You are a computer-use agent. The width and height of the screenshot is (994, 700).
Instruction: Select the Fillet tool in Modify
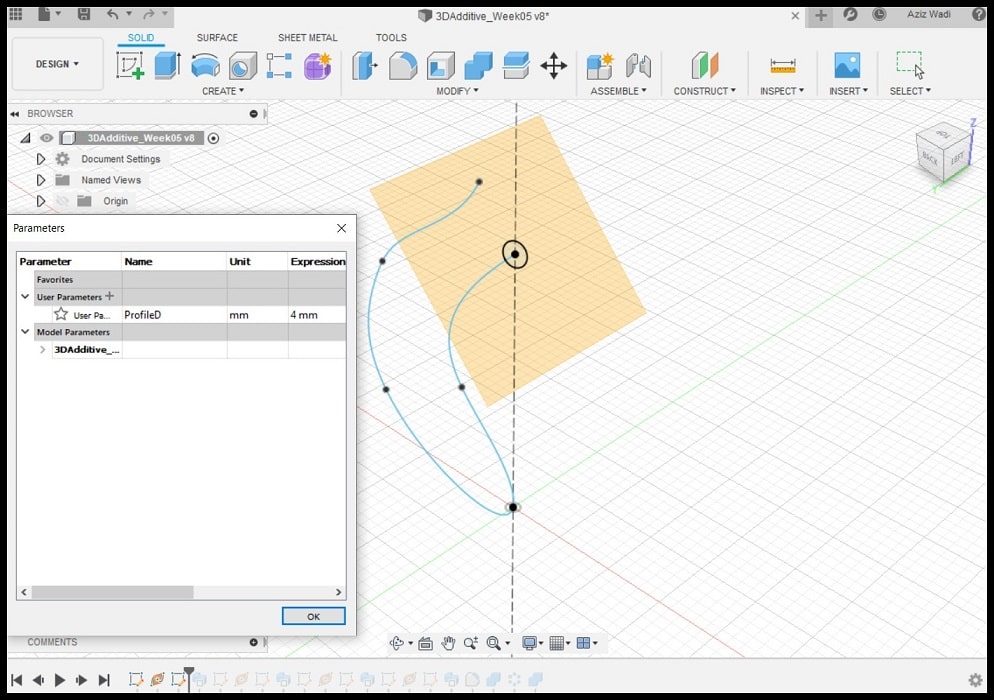[x=402, y=66]
